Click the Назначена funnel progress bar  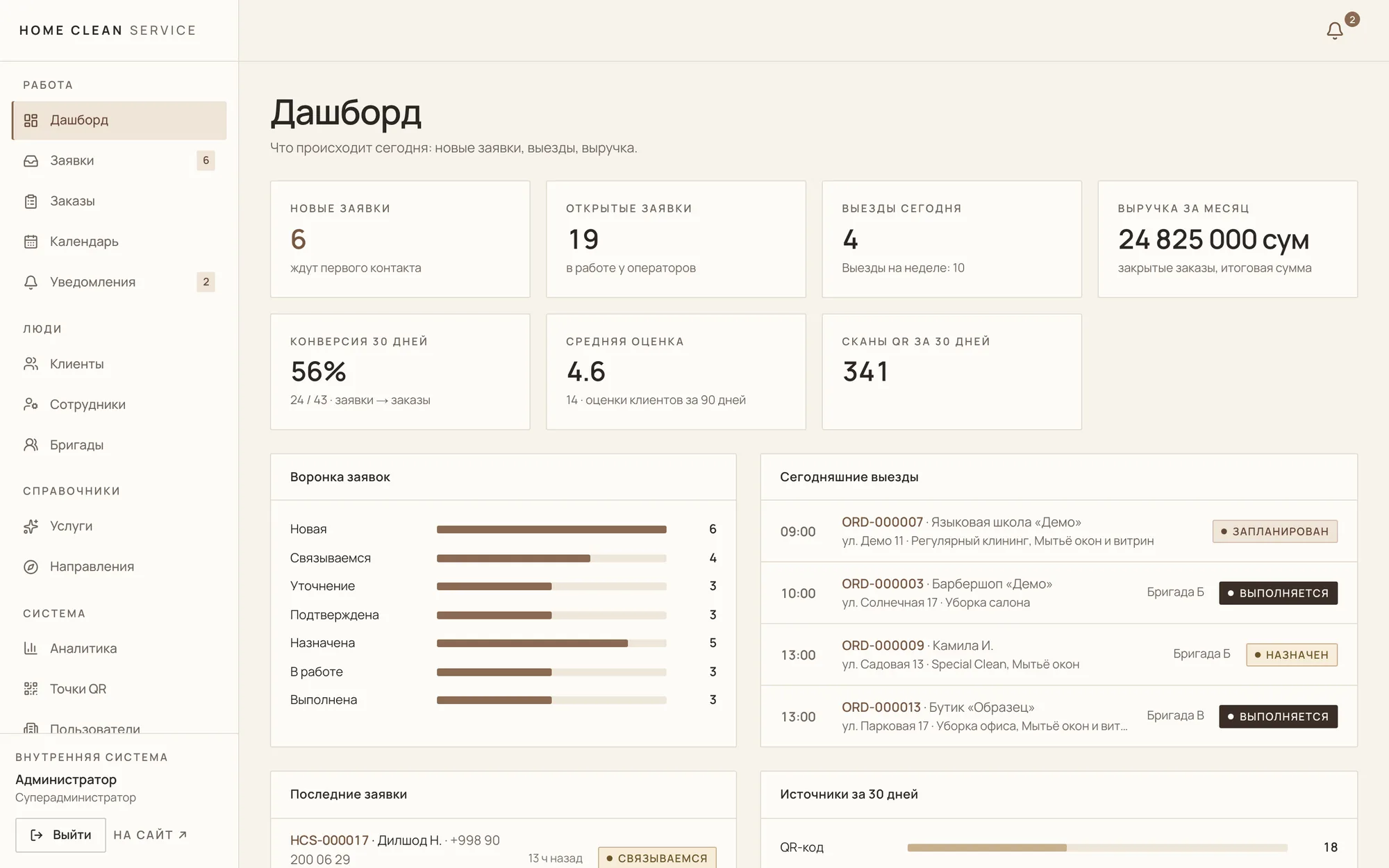point(551,643)
